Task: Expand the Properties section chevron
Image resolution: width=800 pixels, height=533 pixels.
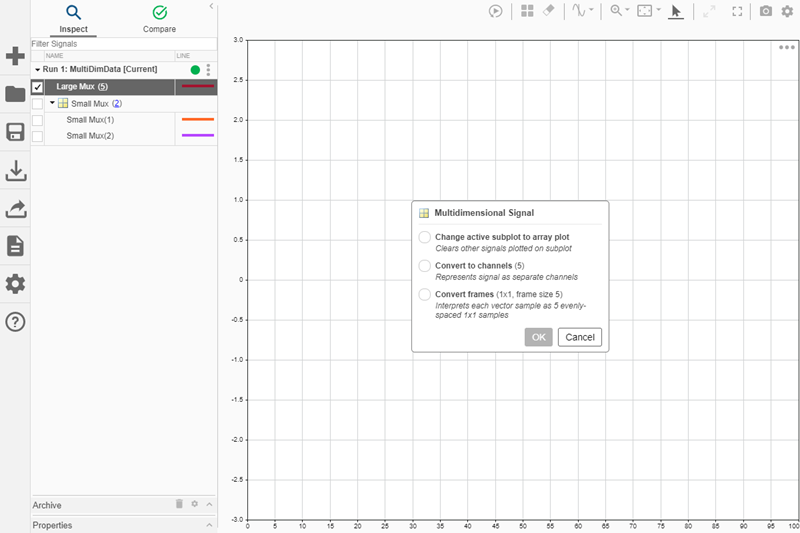Action: [209, 525]
